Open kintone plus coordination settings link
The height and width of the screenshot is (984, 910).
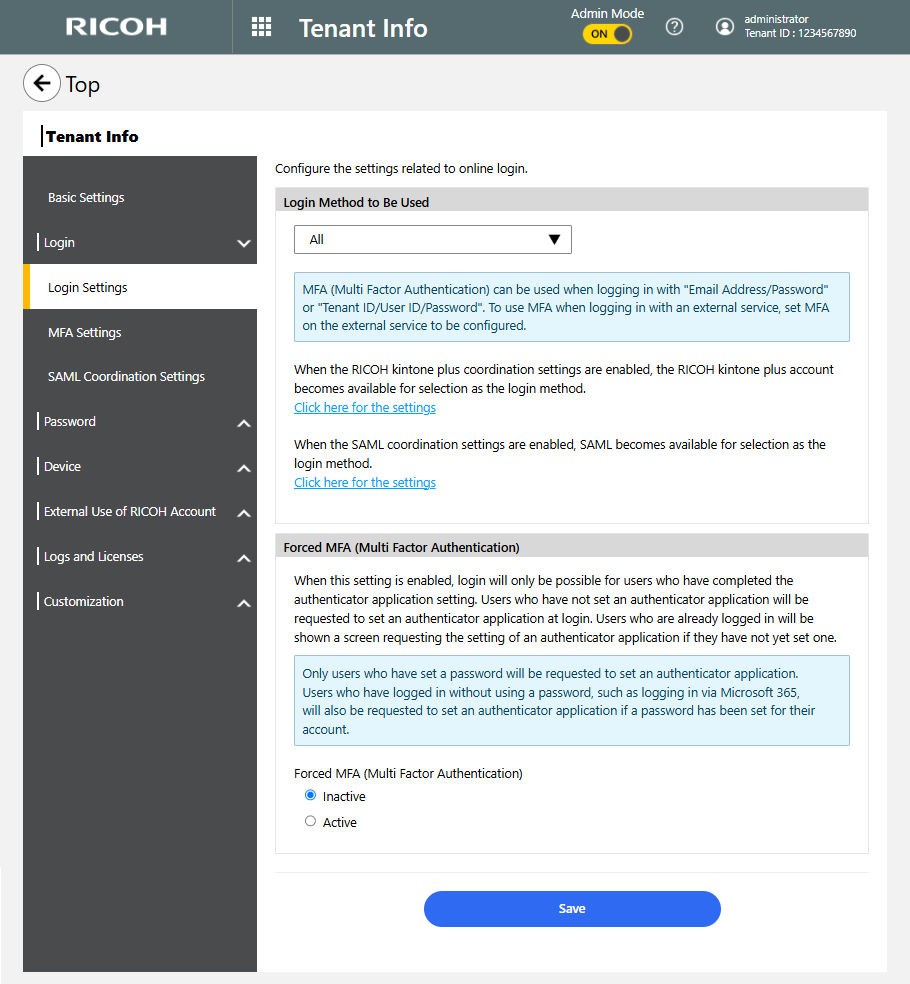pos(365,408)
